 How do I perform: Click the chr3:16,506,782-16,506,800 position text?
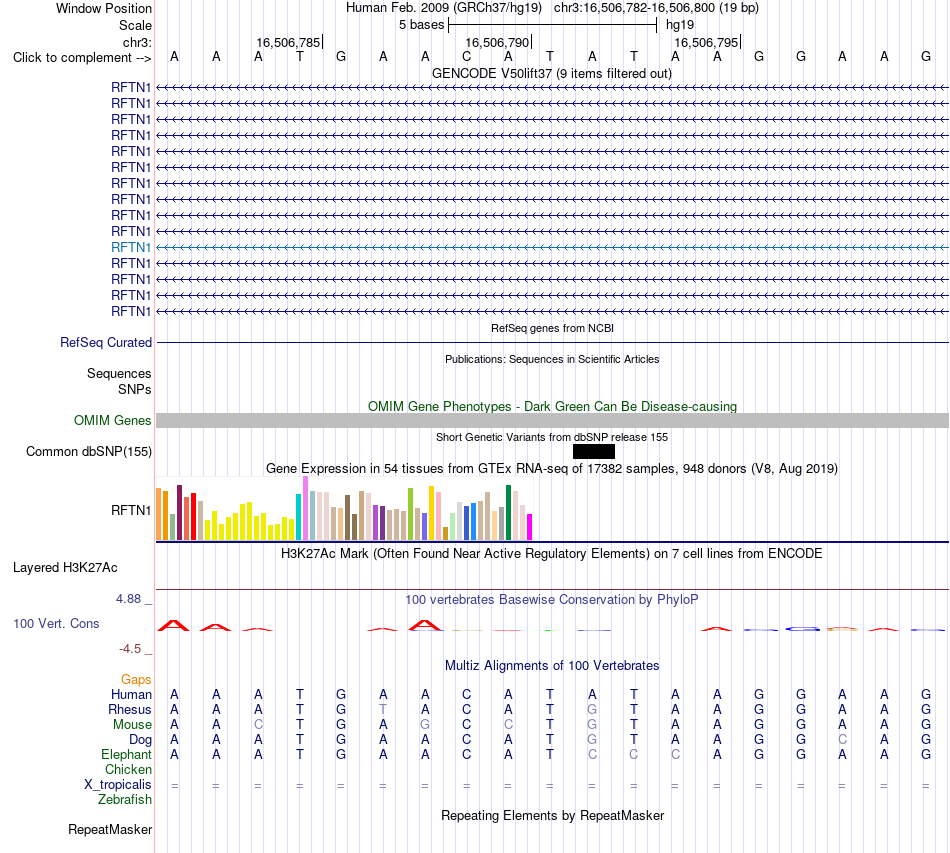656,8
